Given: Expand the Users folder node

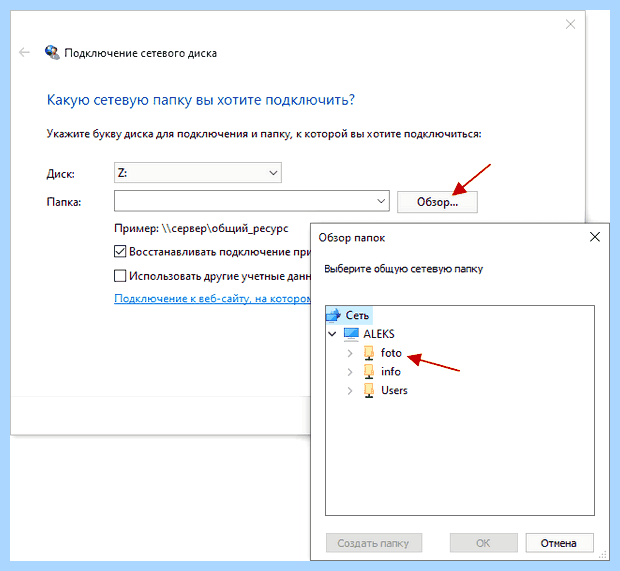Looking at the screenshot, I should (350, 391).
